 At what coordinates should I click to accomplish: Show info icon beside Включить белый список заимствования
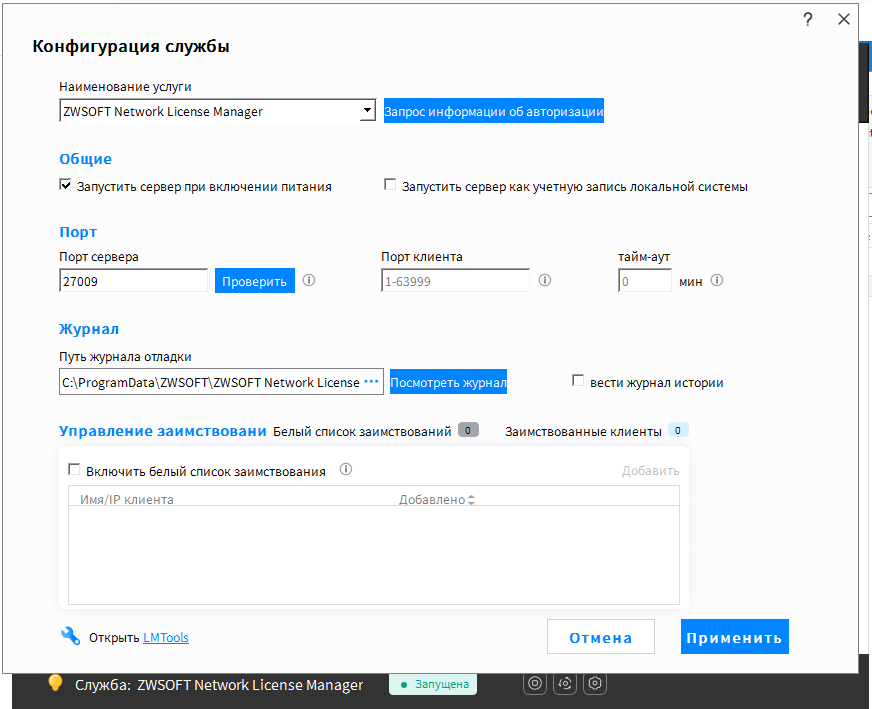click(x=346, y=469)
